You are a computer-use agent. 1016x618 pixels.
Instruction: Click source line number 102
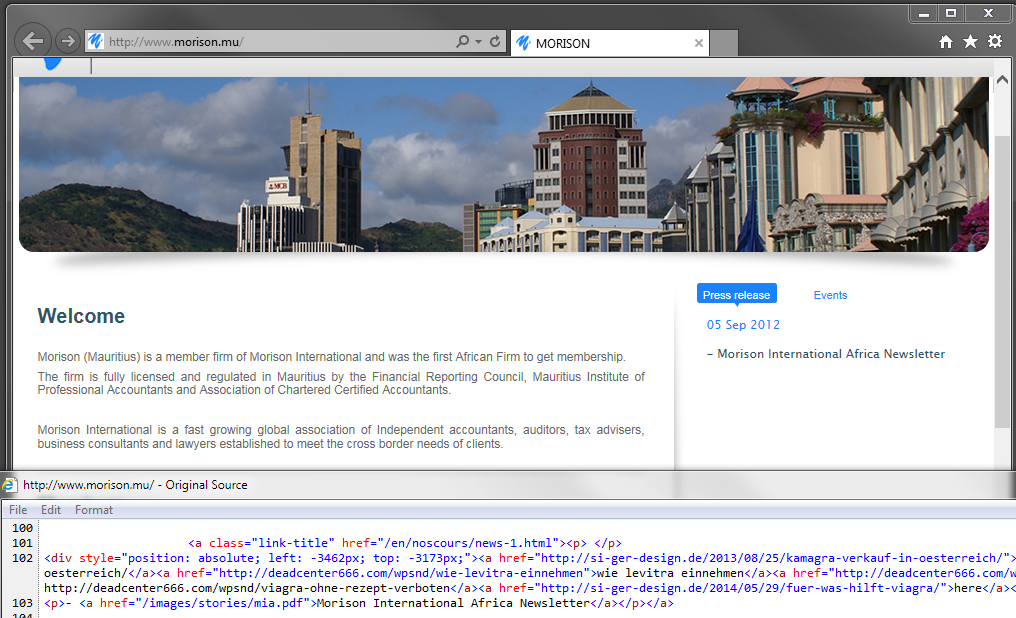pos(23,558)
